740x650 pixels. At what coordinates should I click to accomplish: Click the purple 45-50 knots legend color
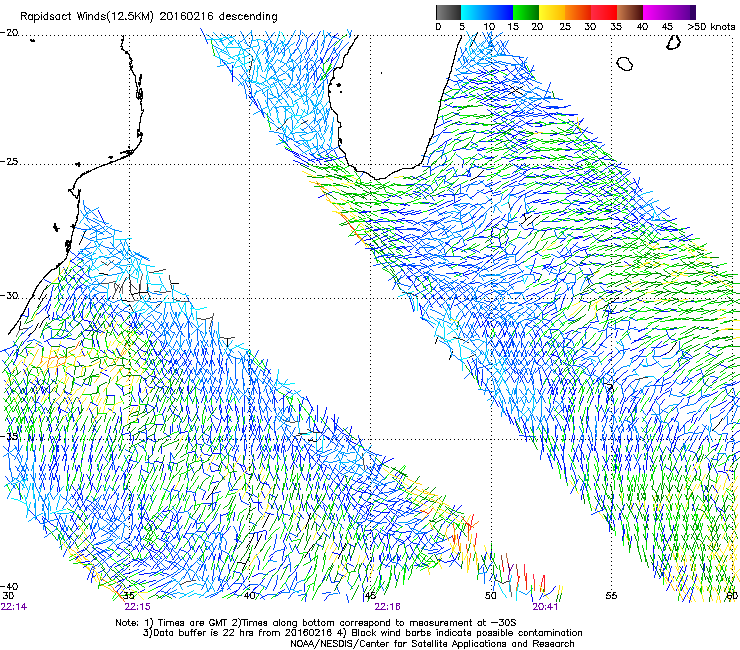coord(682,12)
